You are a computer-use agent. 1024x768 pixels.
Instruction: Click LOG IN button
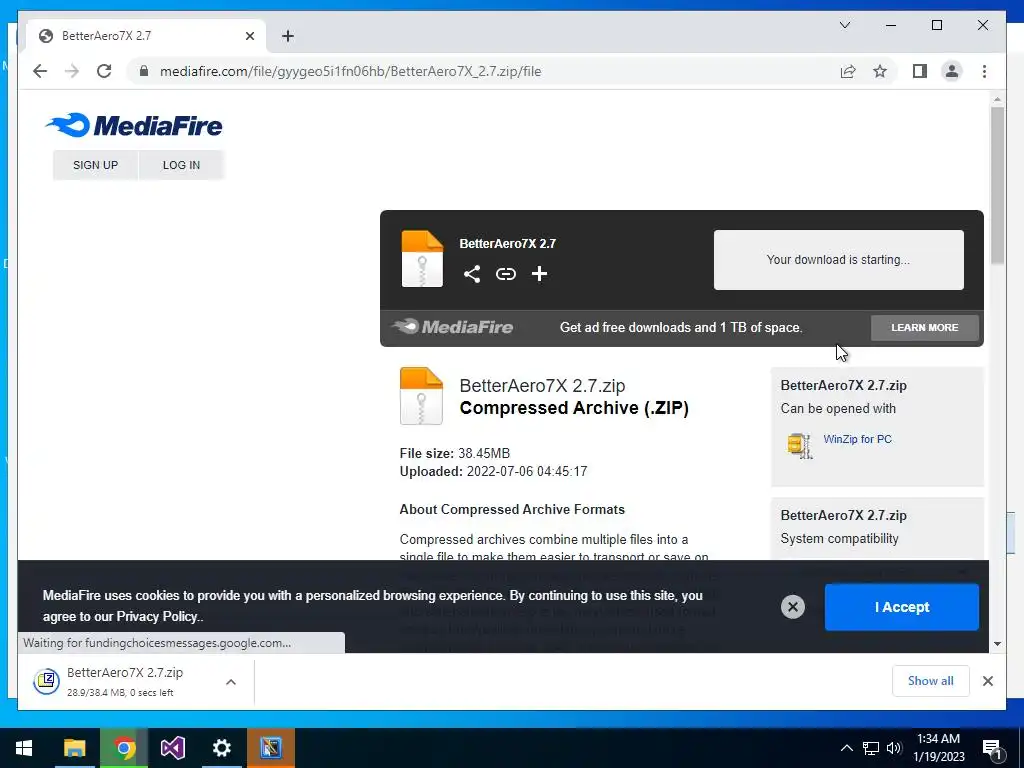click(x=181, y=165)
